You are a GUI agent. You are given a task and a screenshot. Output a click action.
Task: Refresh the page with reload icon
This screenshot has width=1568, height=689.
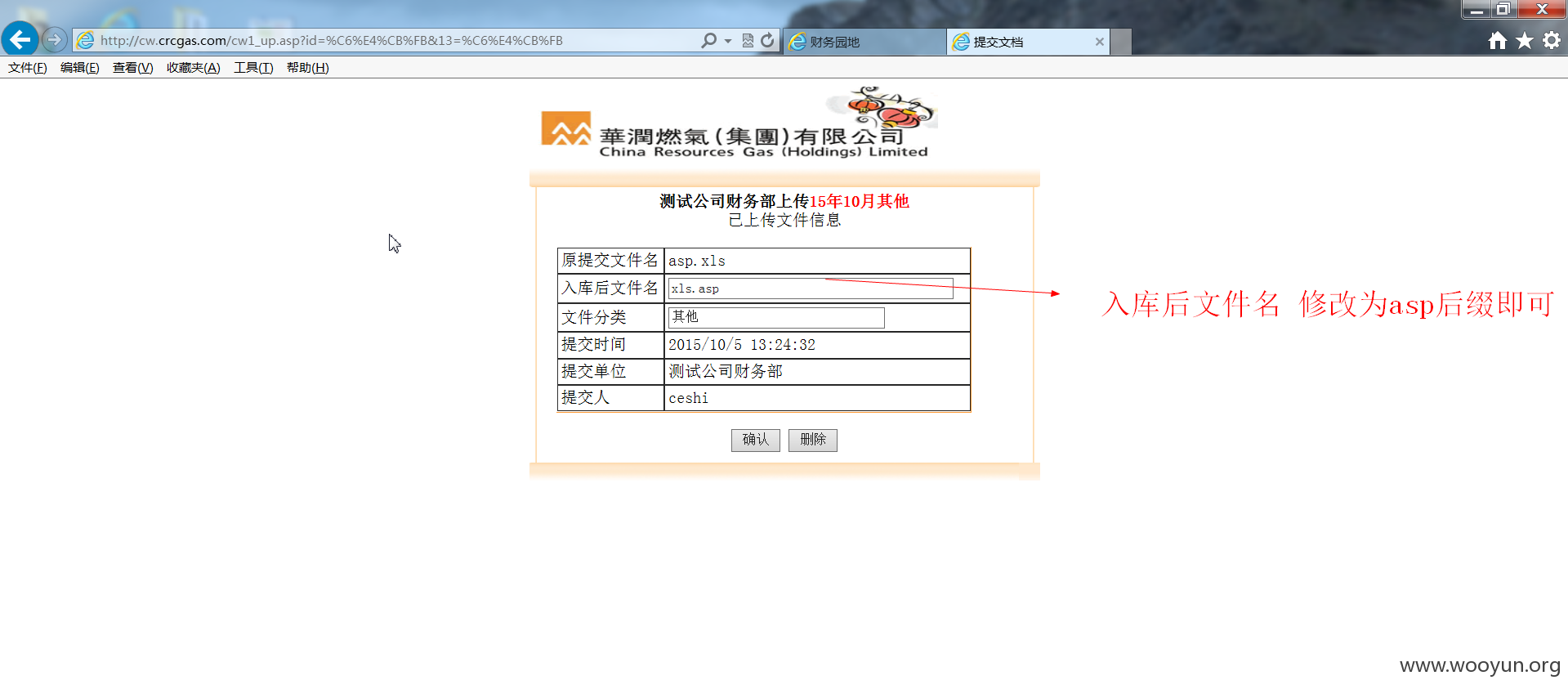click(767, 40)
